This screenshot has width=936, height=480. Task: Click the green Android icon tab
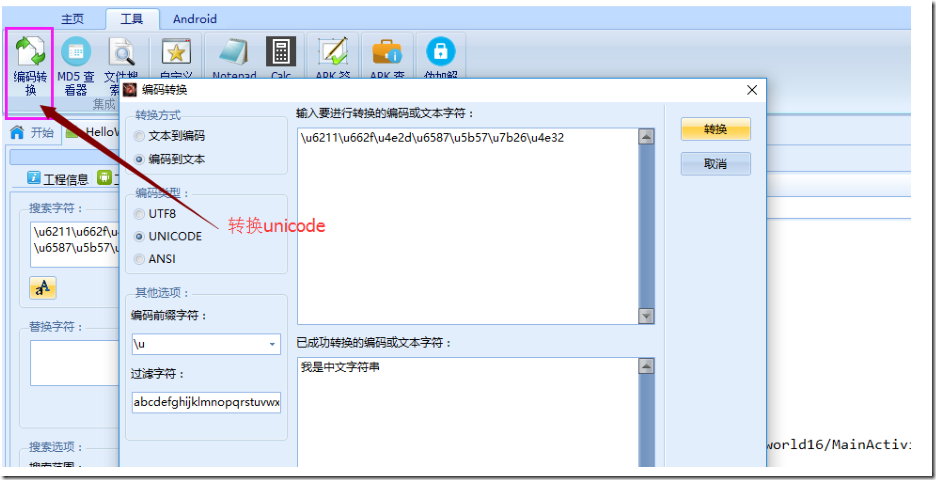(x=104, y=177)
